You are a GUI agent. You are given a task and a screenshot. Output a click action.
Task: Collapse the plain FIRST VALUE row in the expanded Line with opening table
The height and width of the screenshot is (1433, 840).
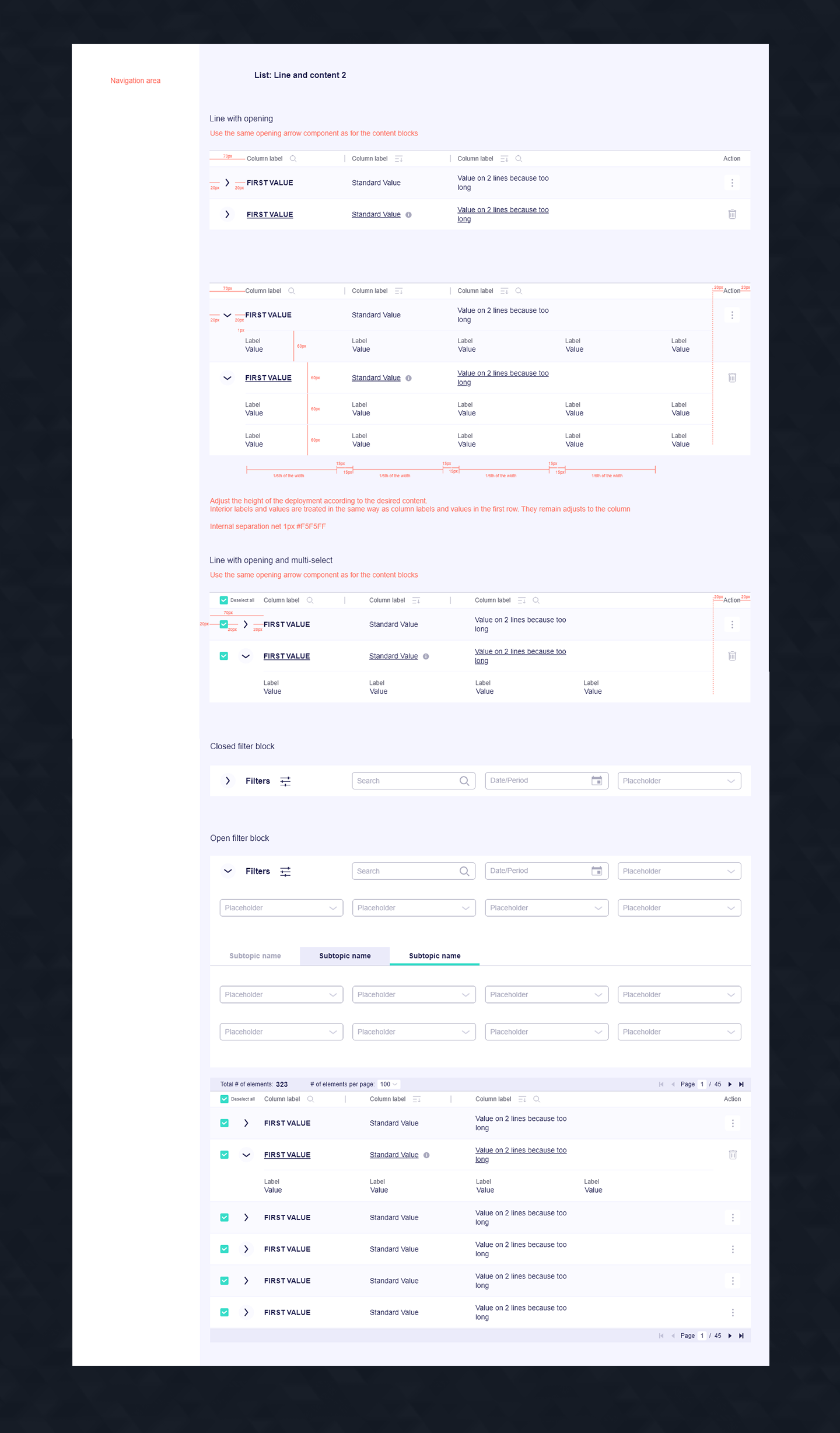point(227,315)
